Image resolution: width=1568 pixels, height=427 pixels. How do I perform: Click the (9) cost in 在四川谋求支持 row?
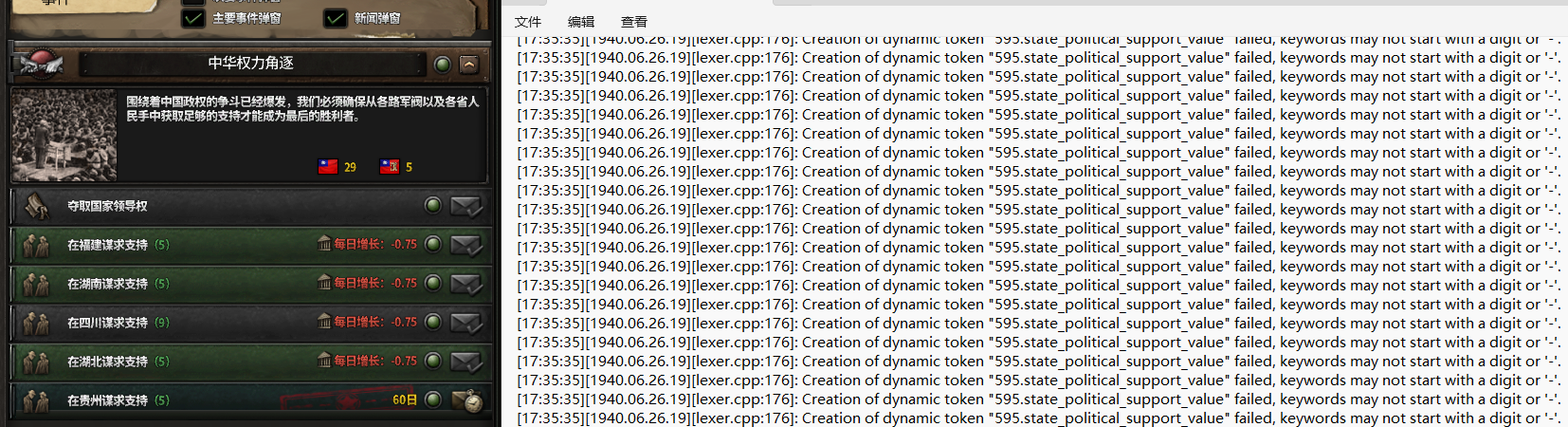(x=162, y=323)
